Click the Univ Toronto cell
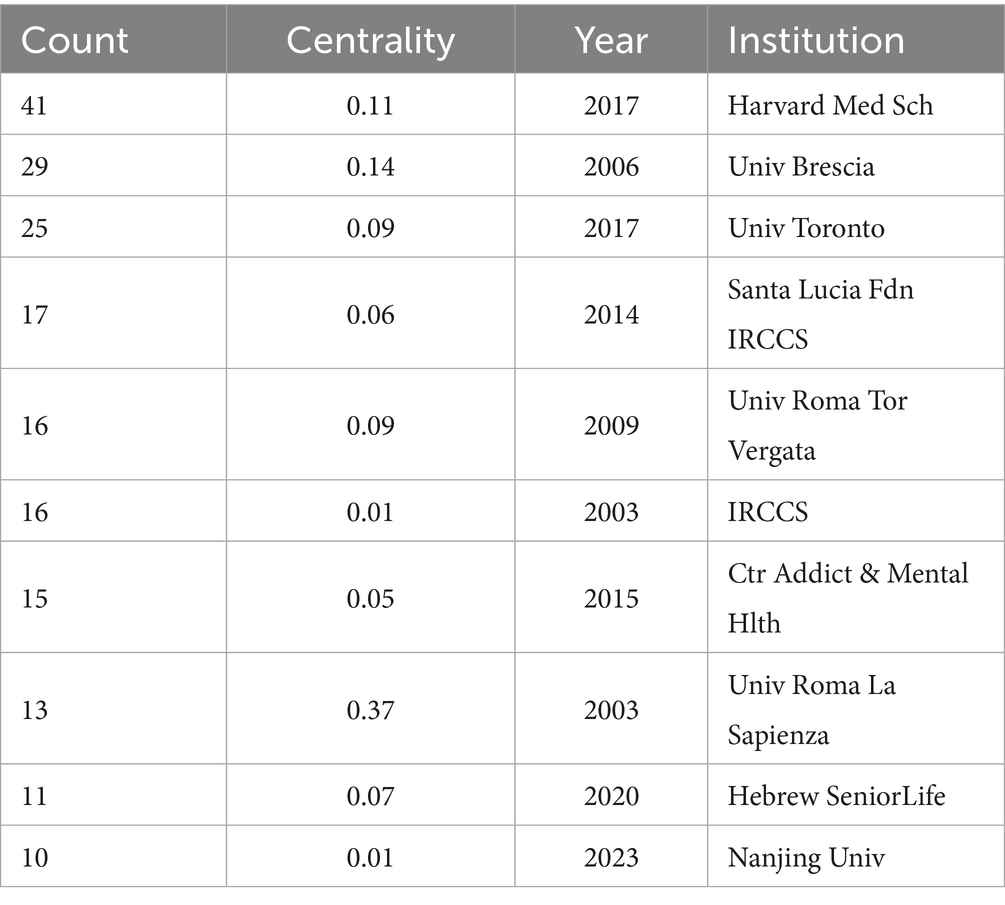1005x905 pixels. point(806,228)
